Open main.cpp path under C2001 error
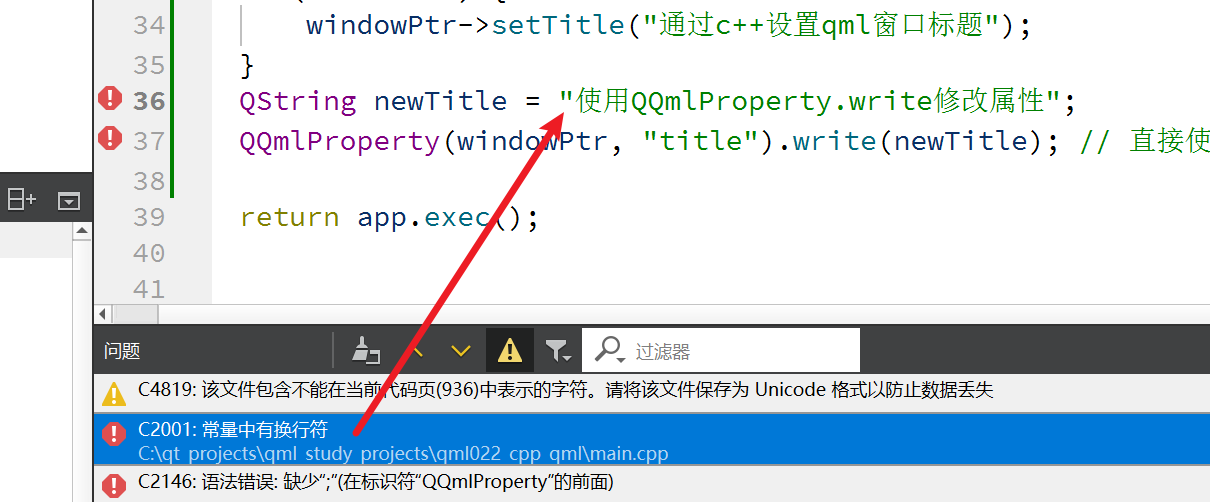This screenshot has width=1210, height=502. coord(403,454)
